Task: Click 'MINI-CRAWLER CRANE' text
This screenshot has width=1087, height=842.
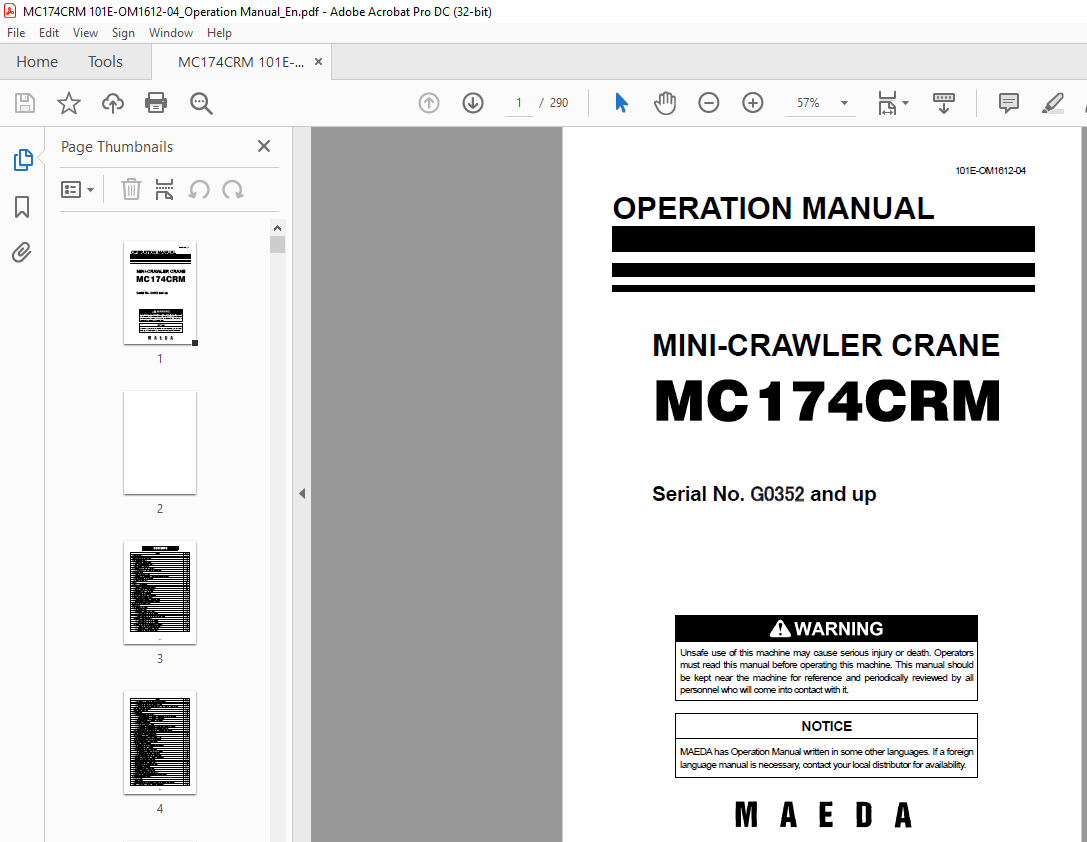Action: [826, 345]
